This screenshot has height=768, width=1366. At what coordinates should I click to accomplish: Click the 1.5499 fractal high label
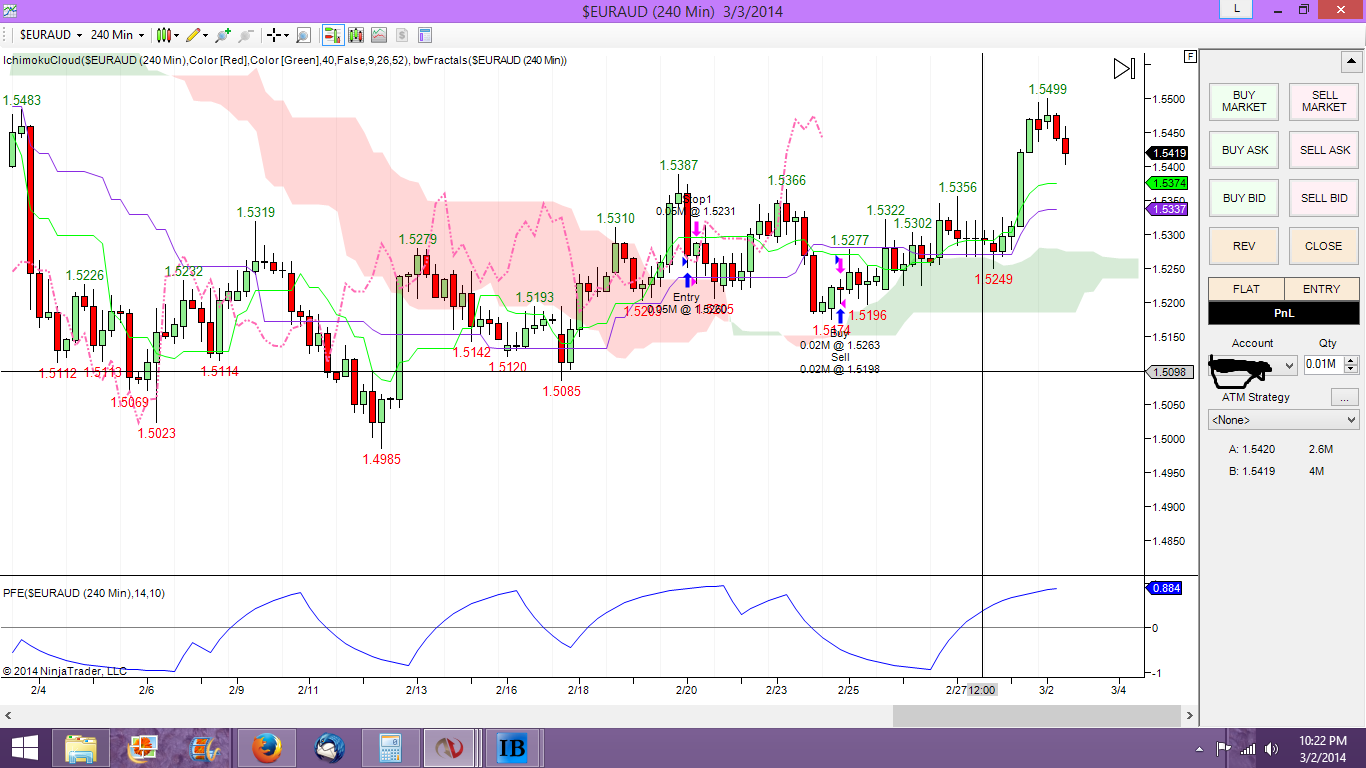1048,89
